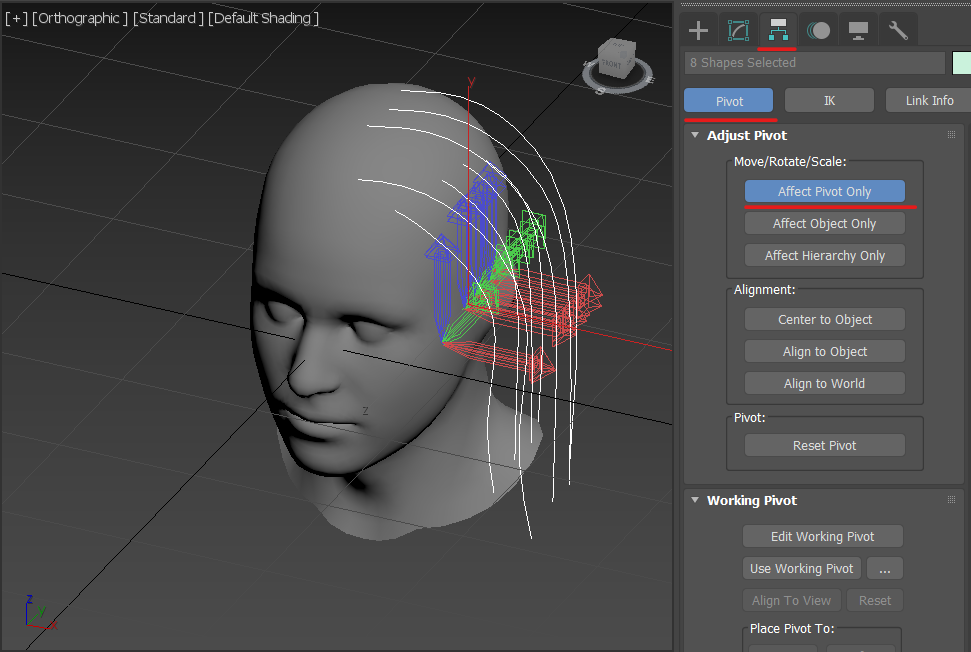Toggle Affect Pivot Only mode
The height and width of the screenshot is (652, 971).
click(824, 191)
